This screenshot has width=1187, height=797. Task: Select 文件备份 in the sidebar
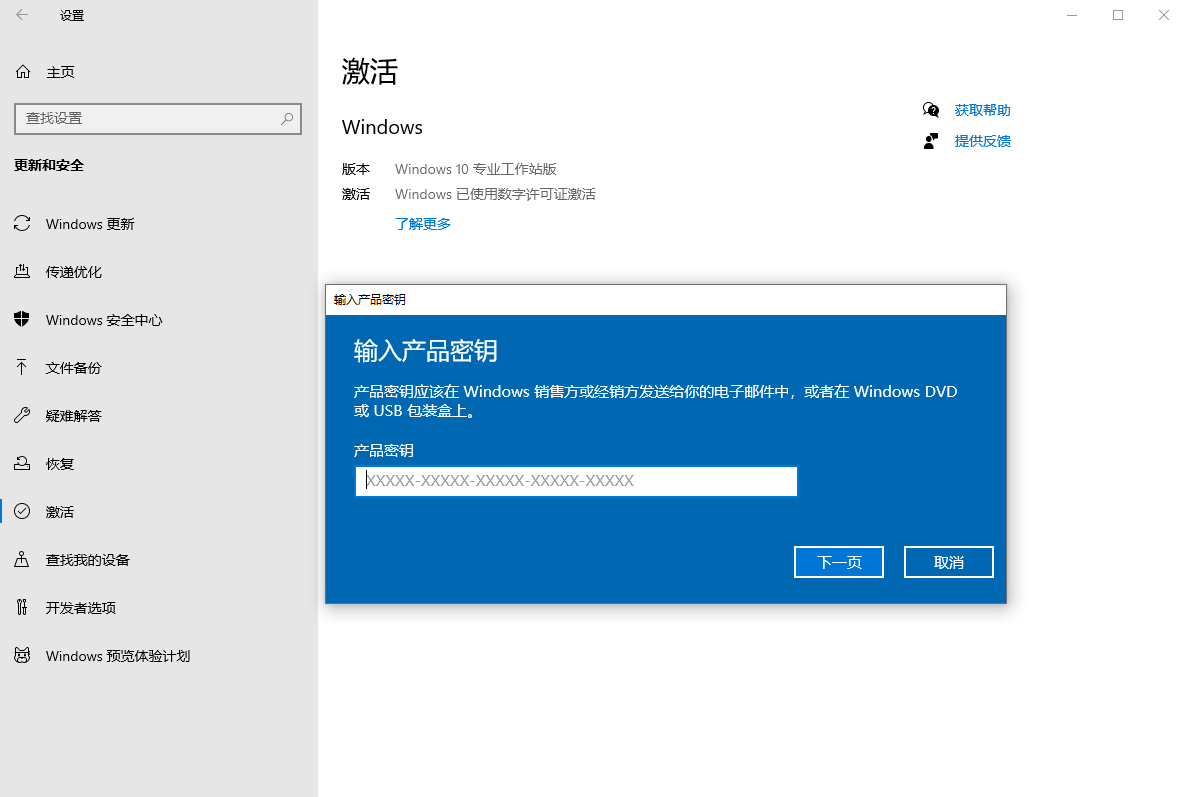tap(73, 368)
